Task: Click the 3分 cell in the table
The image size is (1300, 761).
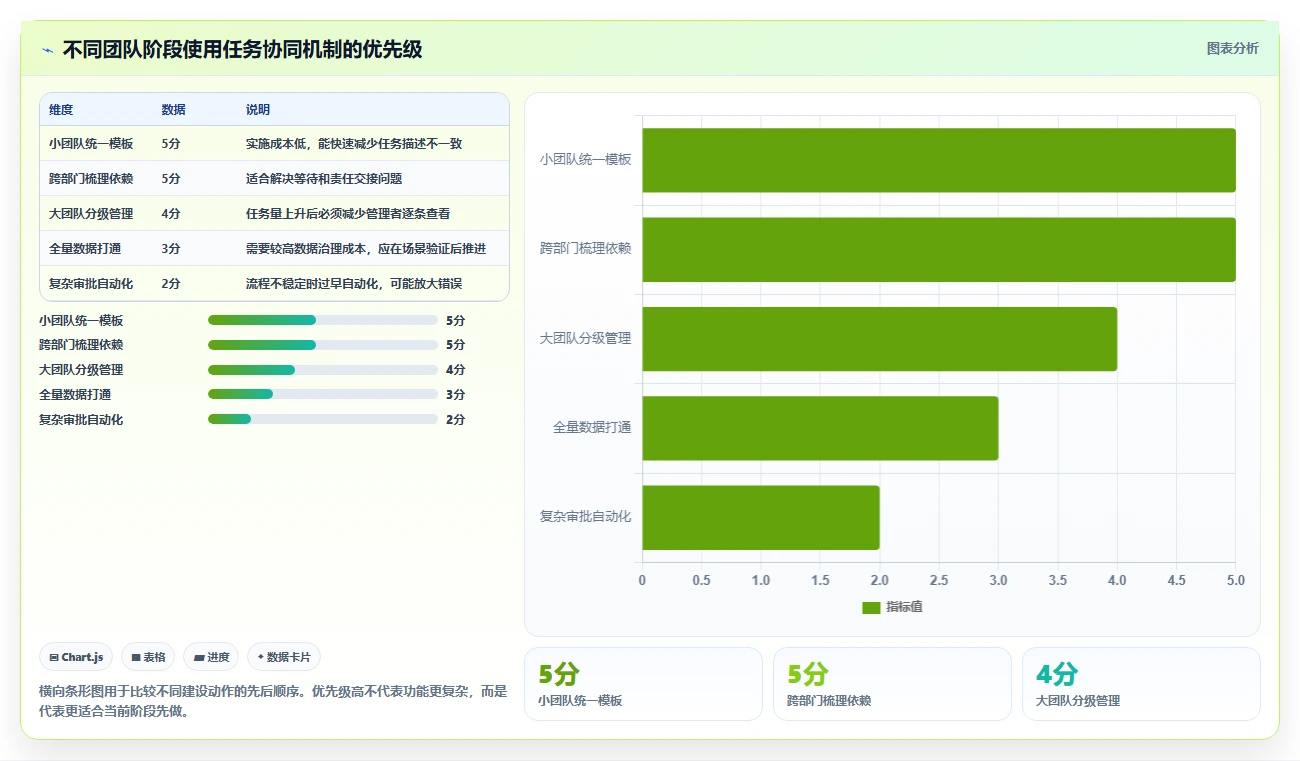Action: click(x=171, y=249)
